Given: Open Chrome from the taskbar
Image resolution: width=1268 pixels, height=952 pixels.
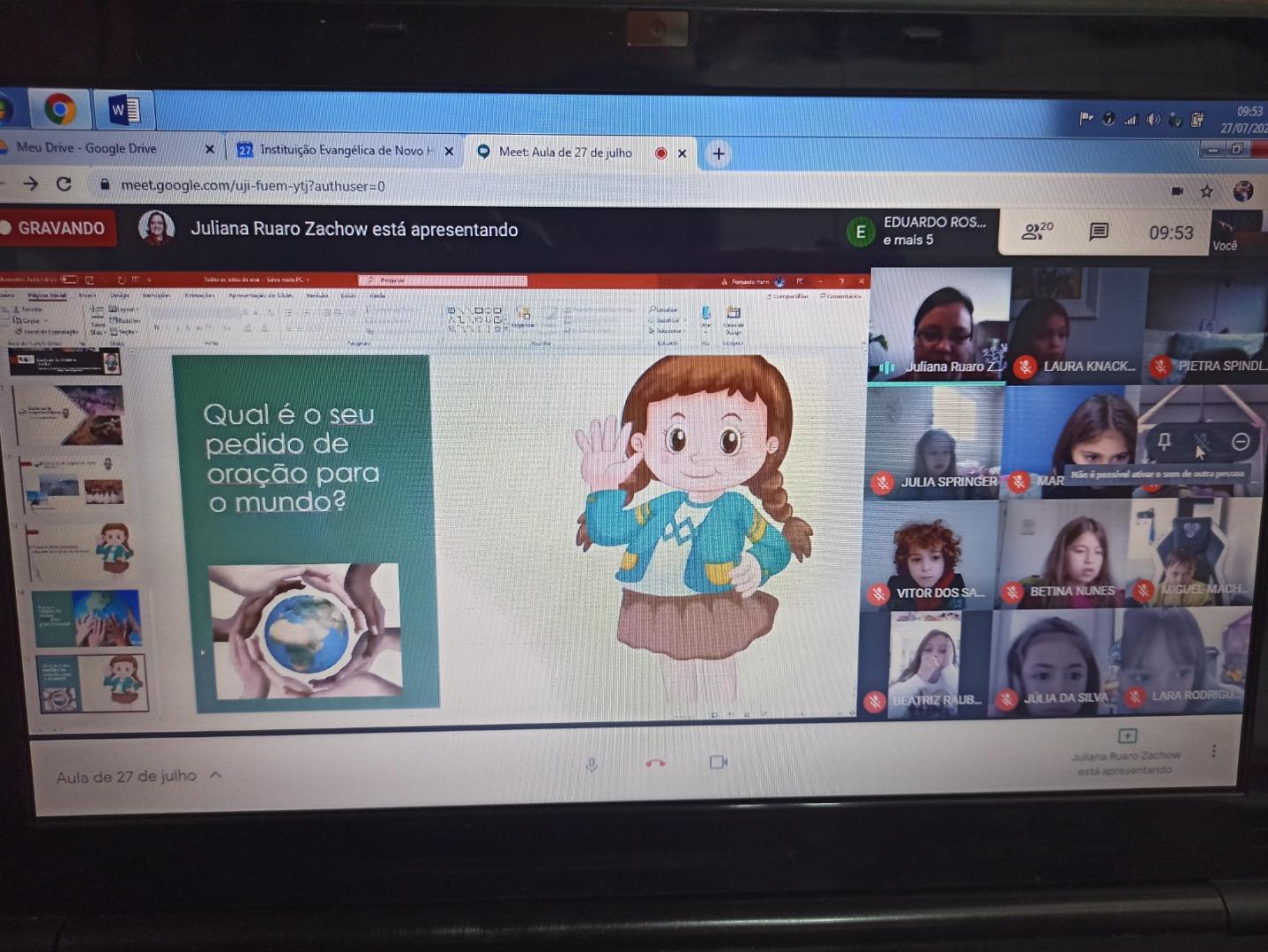Looking at the screenshot, I should [x=60, y=110].
